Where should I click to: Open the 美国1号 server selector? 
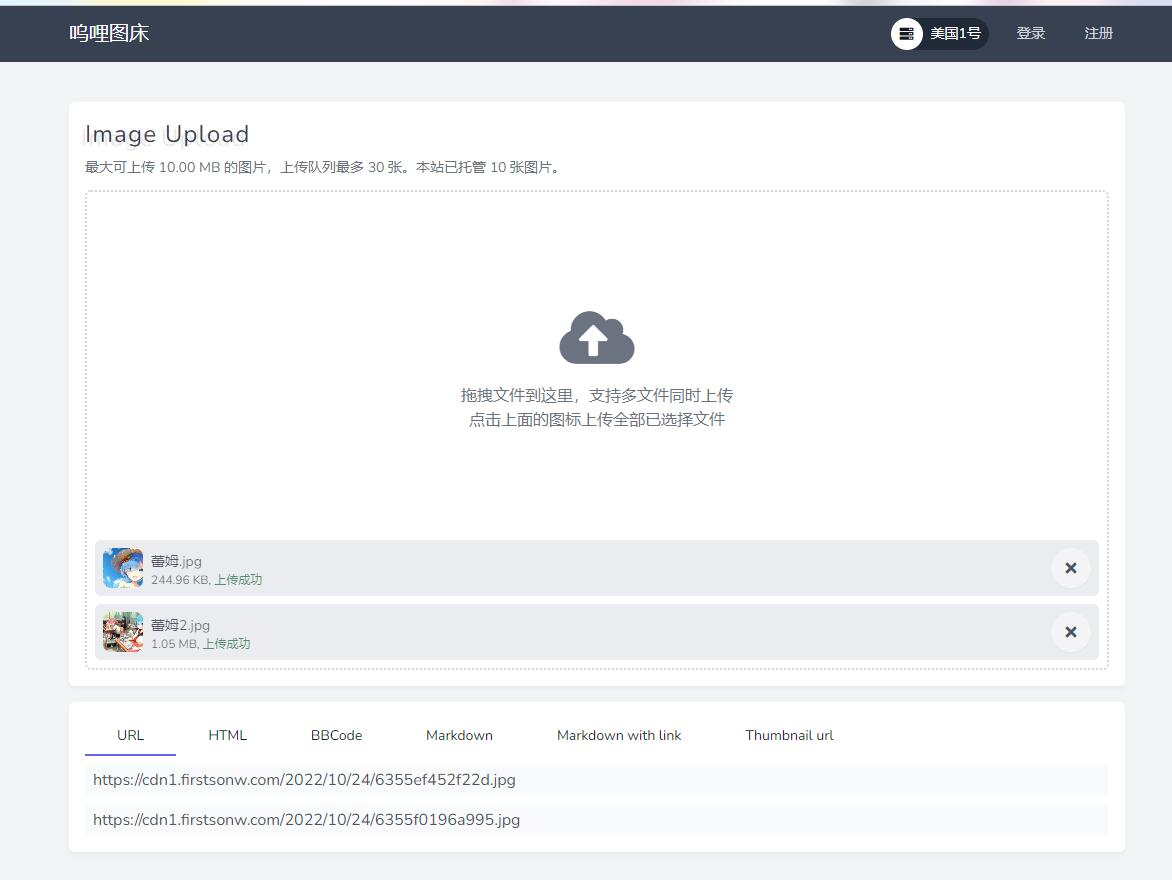tap(940, 34)
